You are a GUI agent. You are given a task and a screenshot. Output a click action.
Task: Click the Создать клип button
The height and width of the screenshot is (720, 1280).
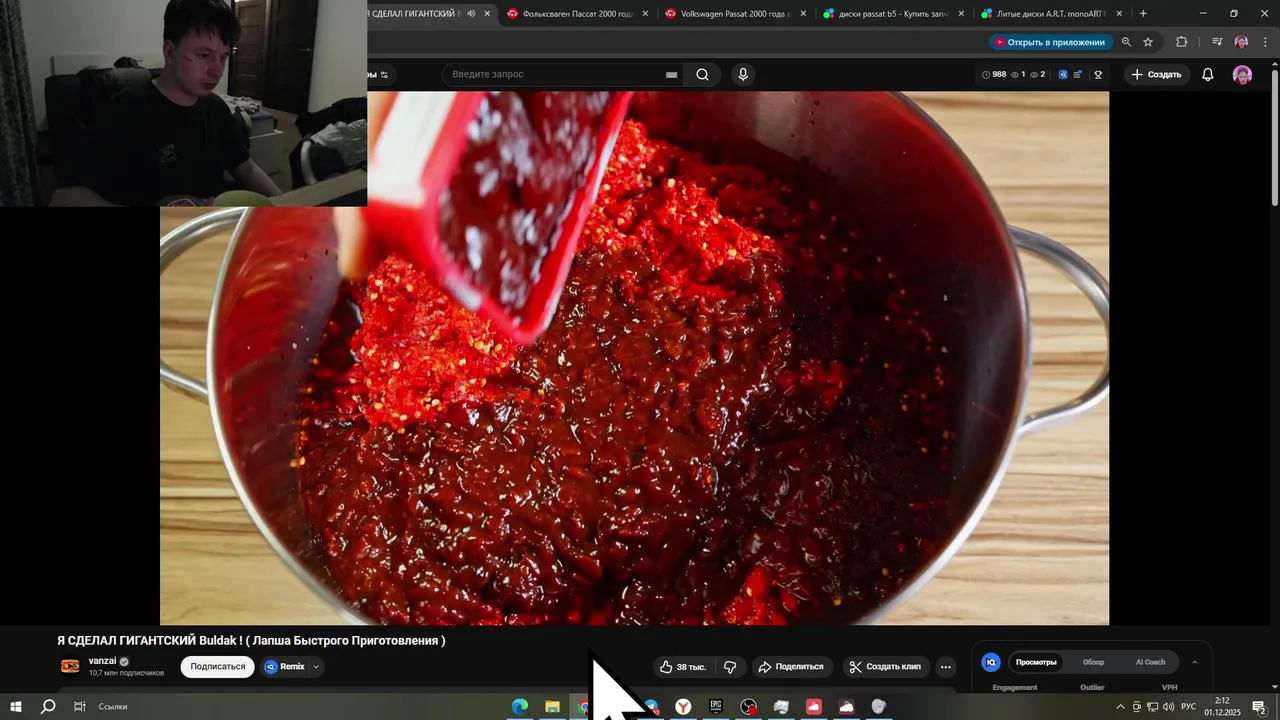coord(884,667)
